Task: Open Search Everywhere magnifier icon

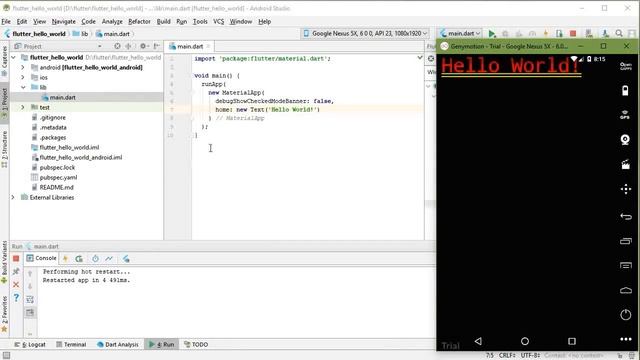Action: click(x=619, y=33)
